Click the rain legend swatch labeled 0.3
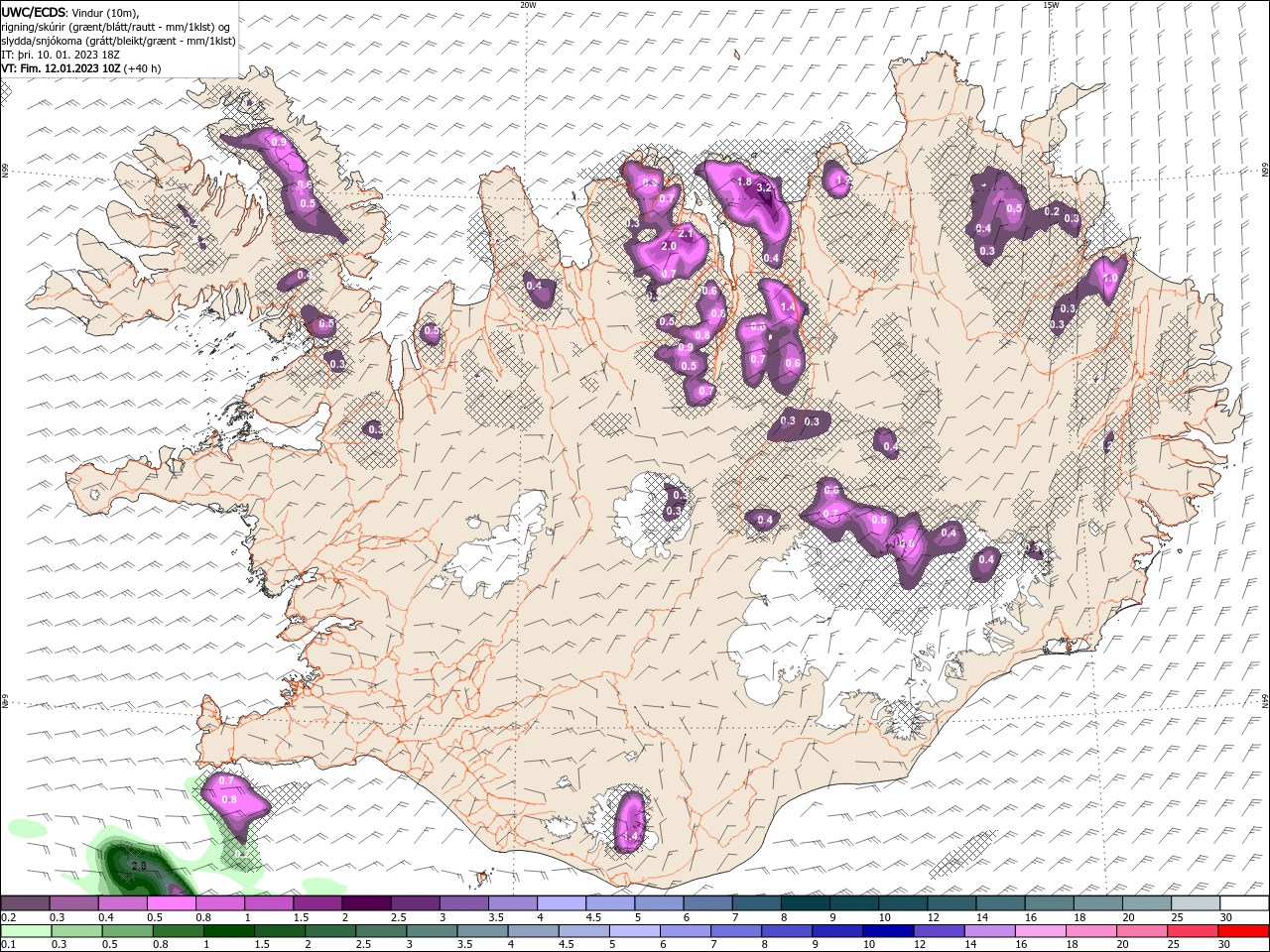The image size is (1270, 952). pyautogui.click(x=76, y=931)
